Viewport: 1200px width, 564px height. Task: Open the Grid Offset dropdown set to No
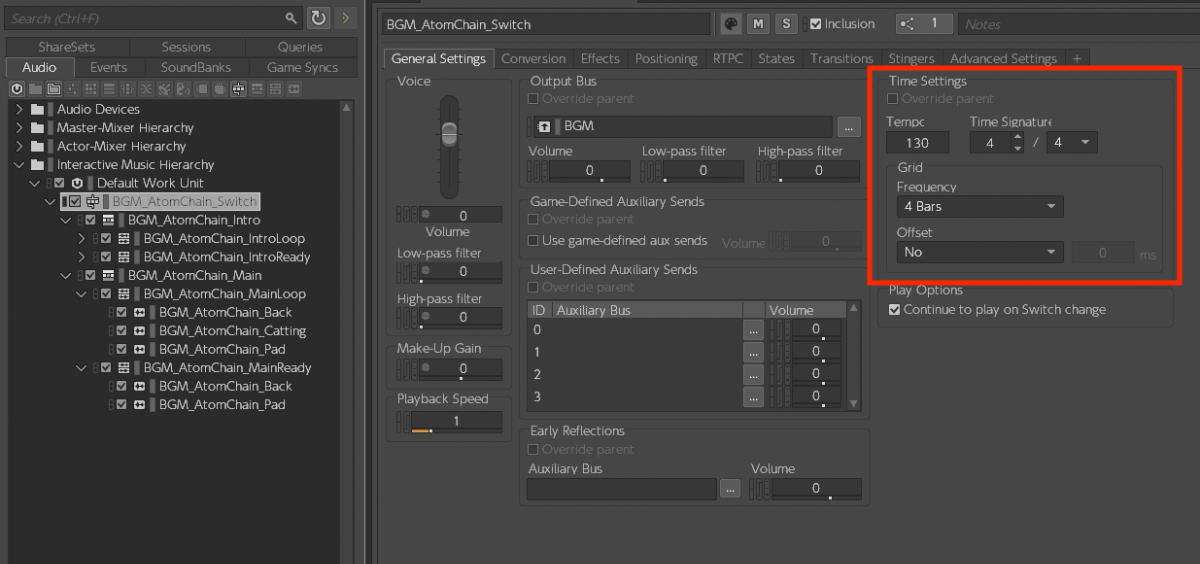click(979, 253)
